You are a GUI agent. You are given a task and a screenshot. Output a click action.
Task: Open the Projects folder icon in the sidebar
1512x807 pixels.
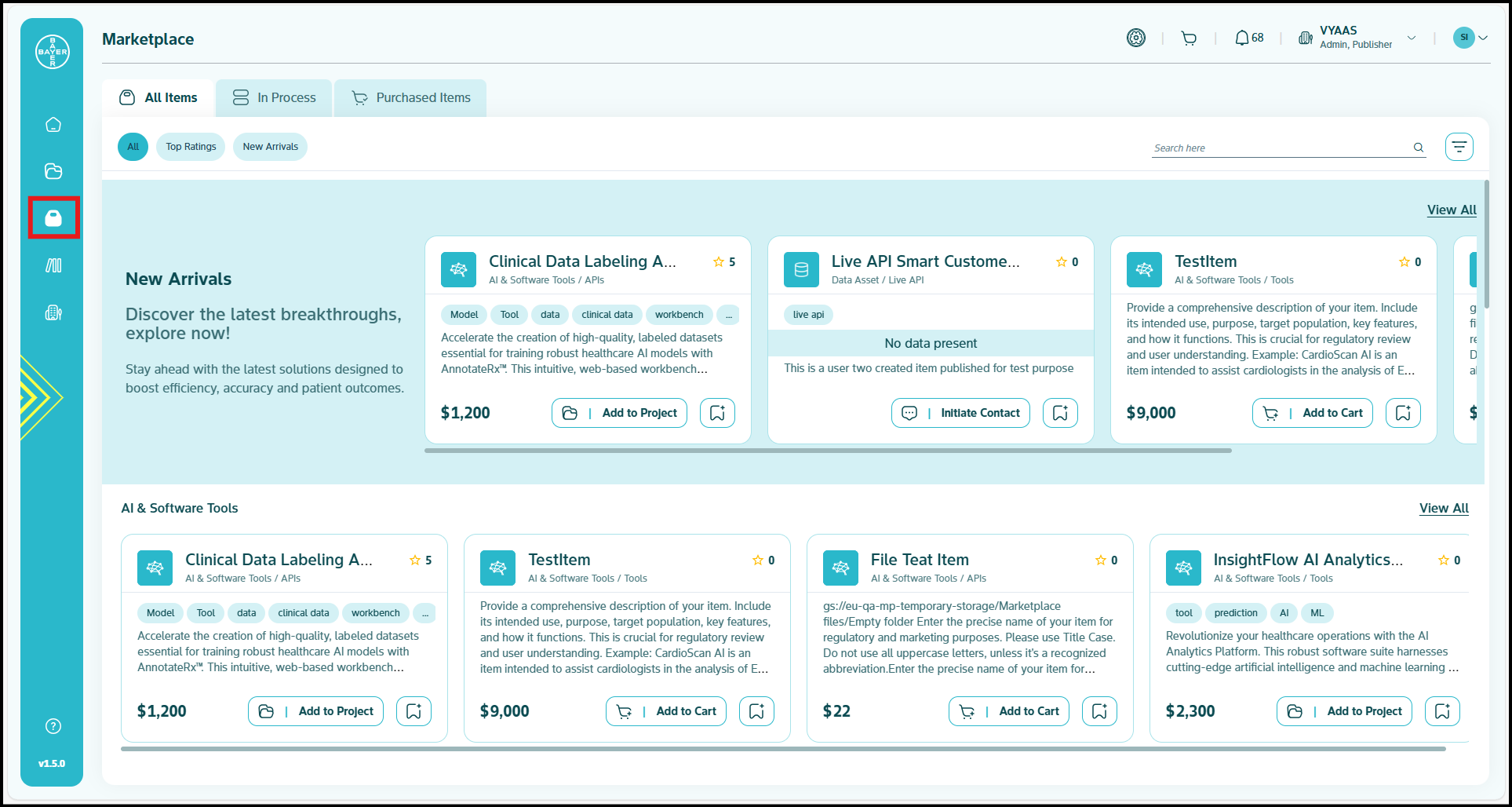(53, 171)
